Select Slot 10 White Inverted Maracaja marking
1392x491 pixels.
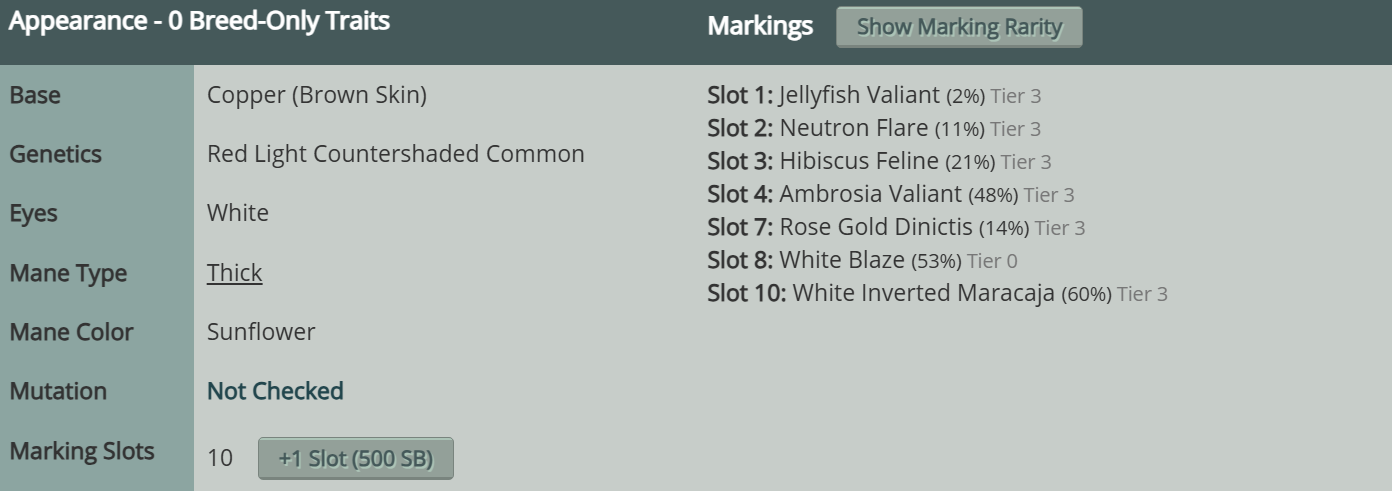(923, 294)
